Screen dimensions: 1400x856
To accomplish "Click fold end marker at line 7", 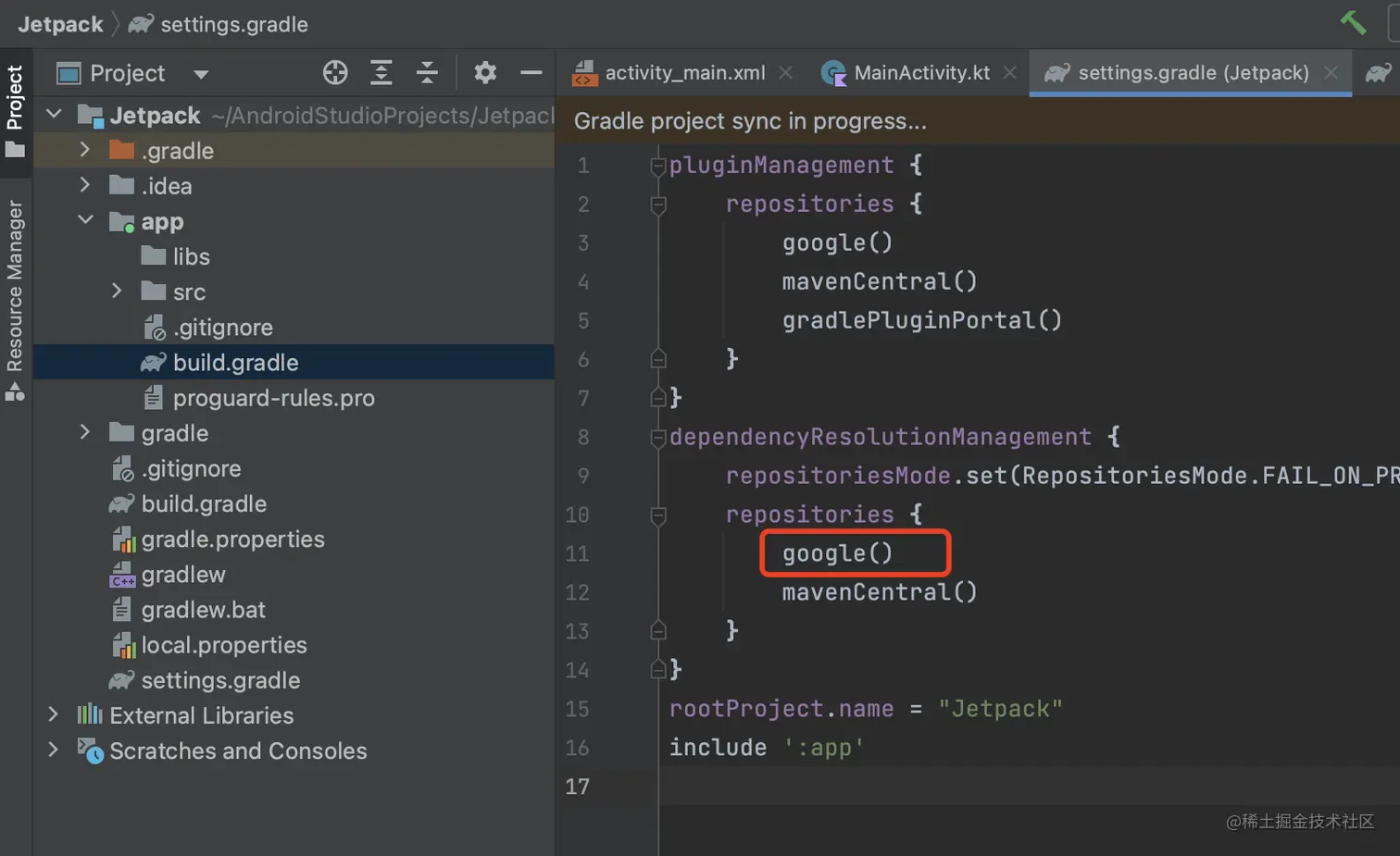I will [x=658, y=397].
